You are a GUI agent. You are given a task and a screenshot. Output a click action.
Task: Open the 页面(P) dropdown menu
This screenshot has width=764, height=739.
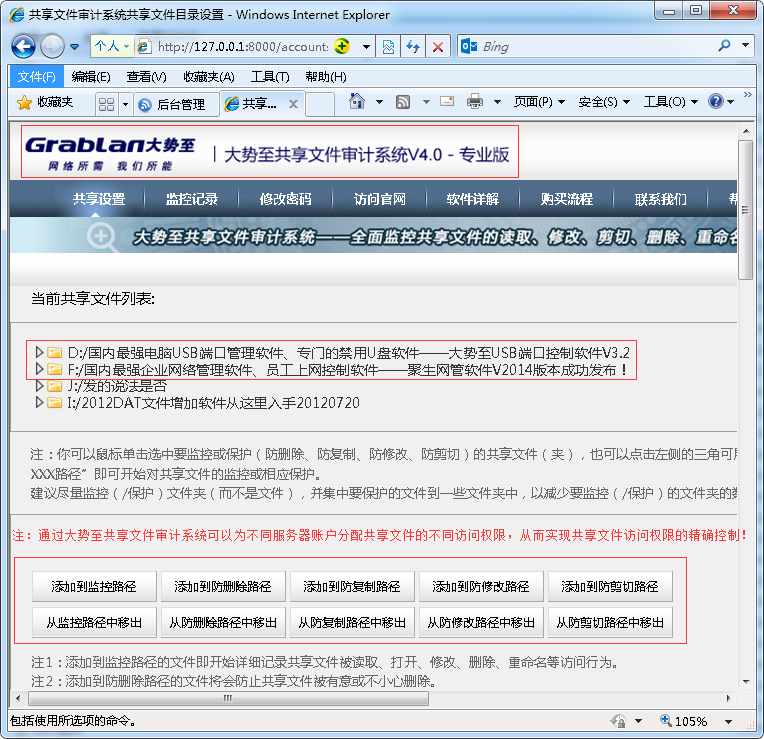coord(539,102)
